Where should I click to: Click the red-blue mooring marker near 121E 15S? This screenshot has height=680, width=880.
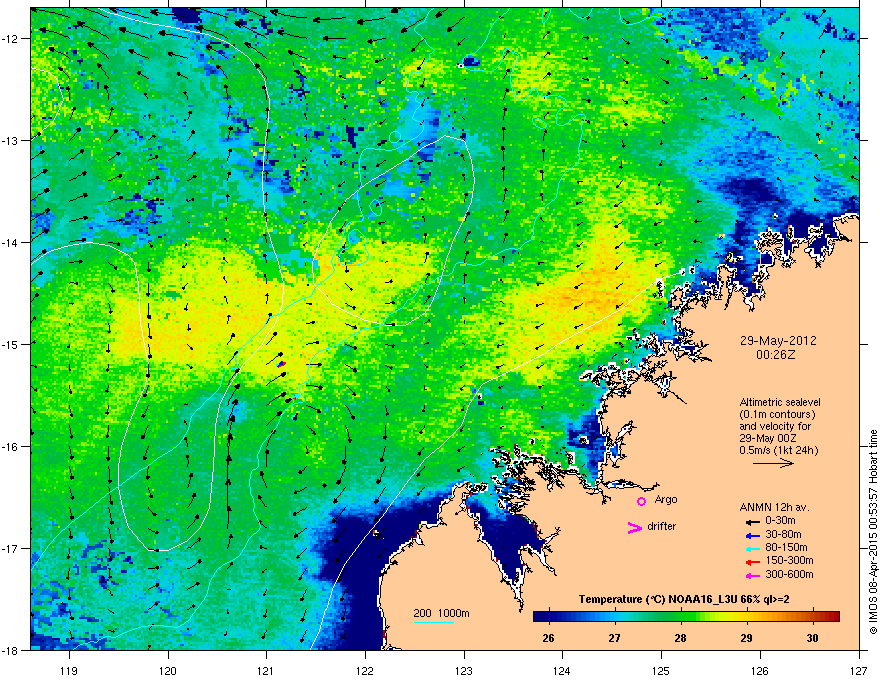[282, 365]
